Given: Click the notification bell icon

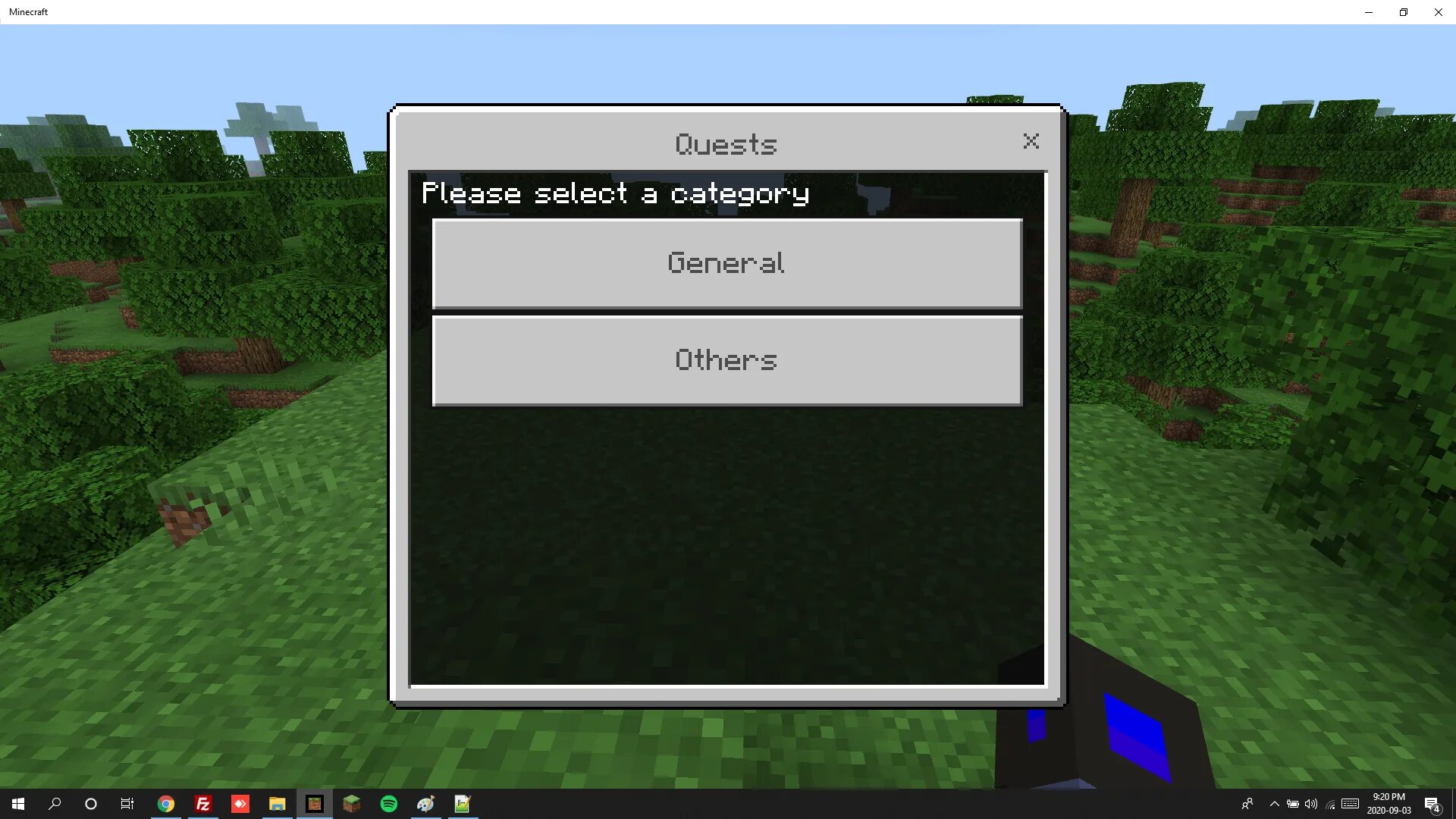Looking at the screenshot, I should pyautogui.click(x=1438, y=803).
